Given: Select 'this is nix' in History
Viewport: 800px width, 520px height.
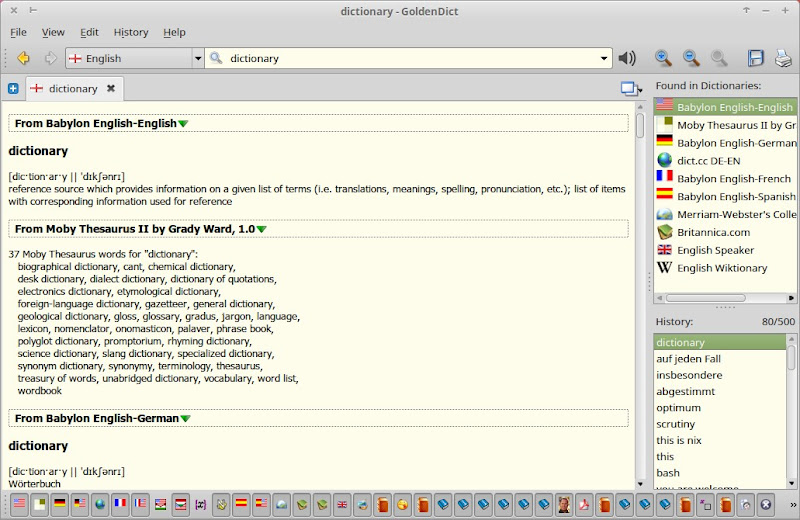Looking at the screenshot, I should (x=720, y=440).
